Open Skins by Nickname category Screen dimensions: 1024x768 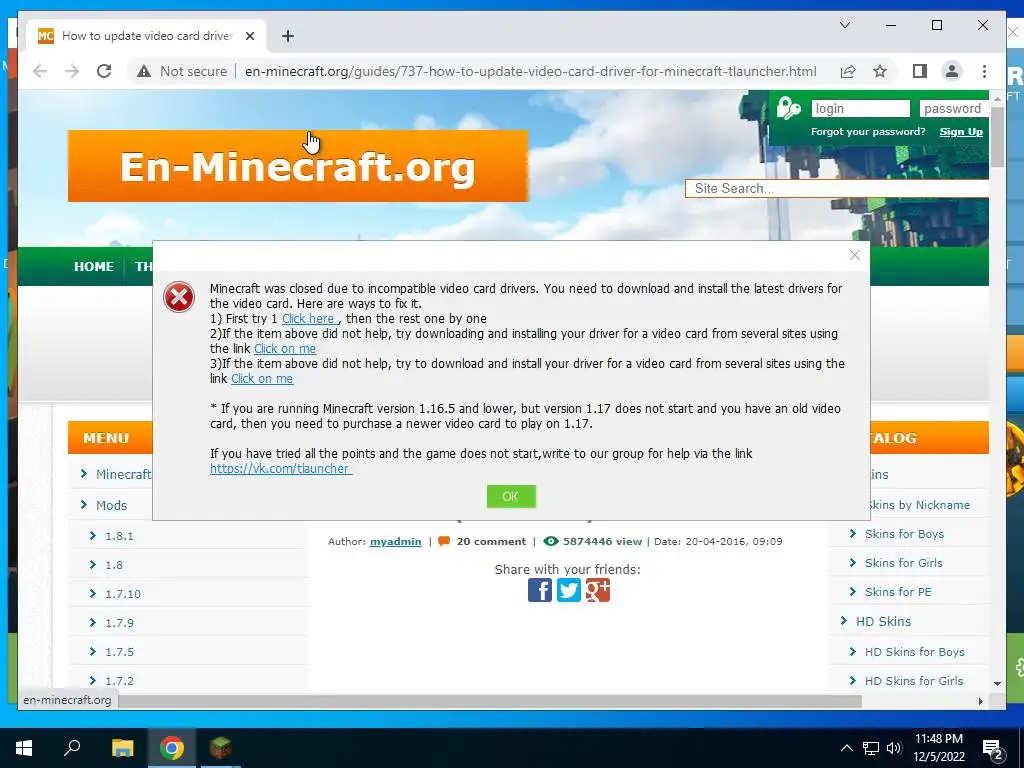coord(918,505)
